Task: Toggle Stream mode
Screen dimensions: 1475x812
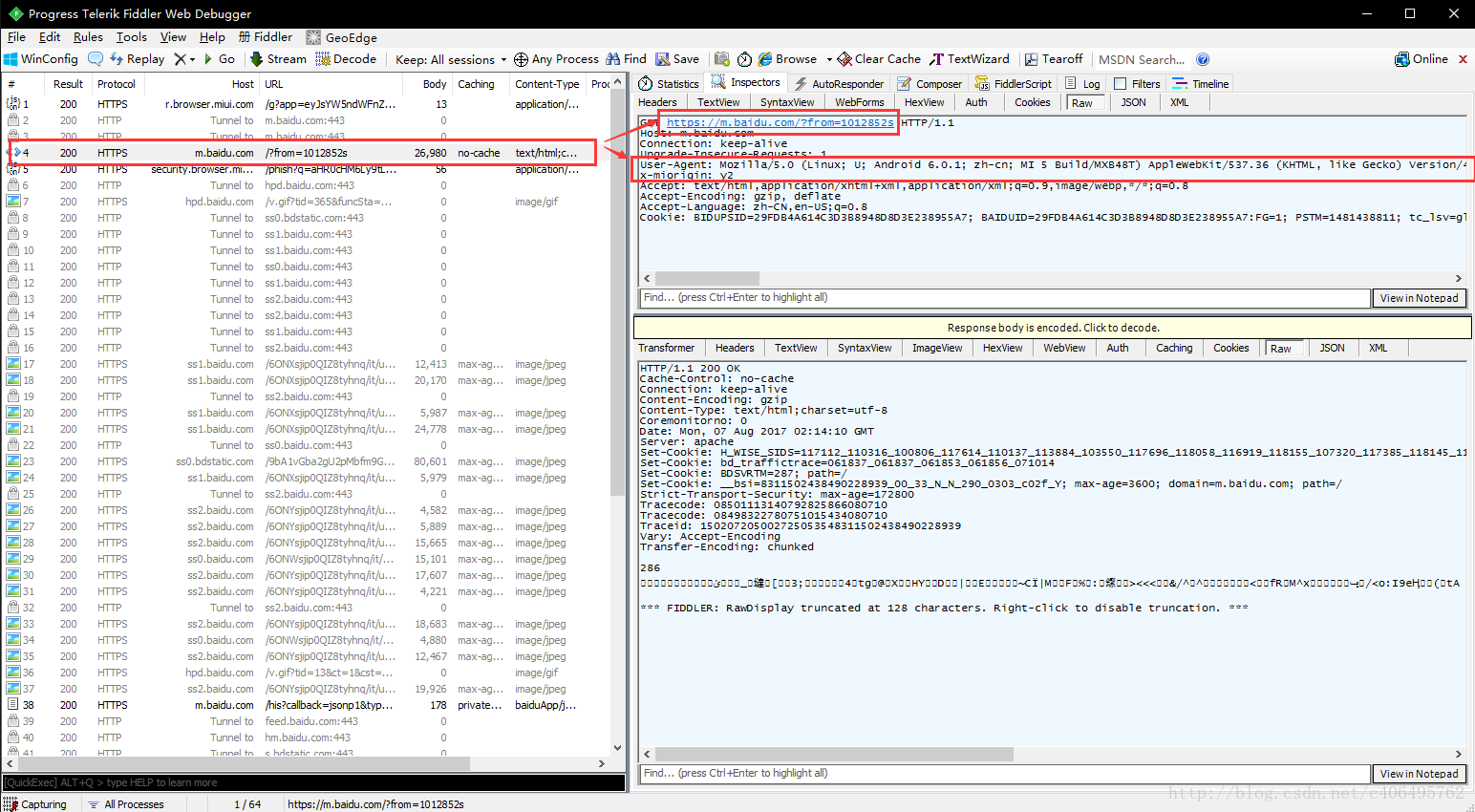Action: pyautogui.click(x=278, y=59)
